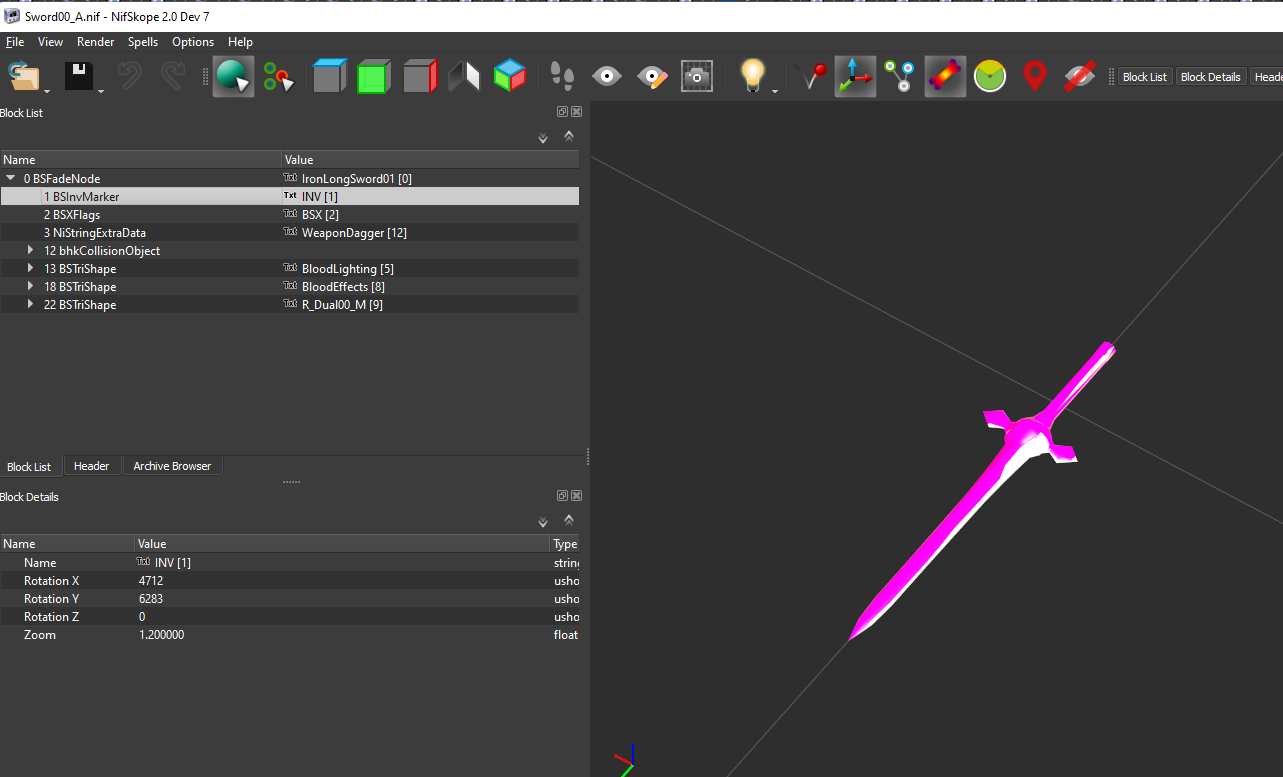Toggle the Show Hidden crossed-eye icon
1283x777 pixels.
[1080, 76]
